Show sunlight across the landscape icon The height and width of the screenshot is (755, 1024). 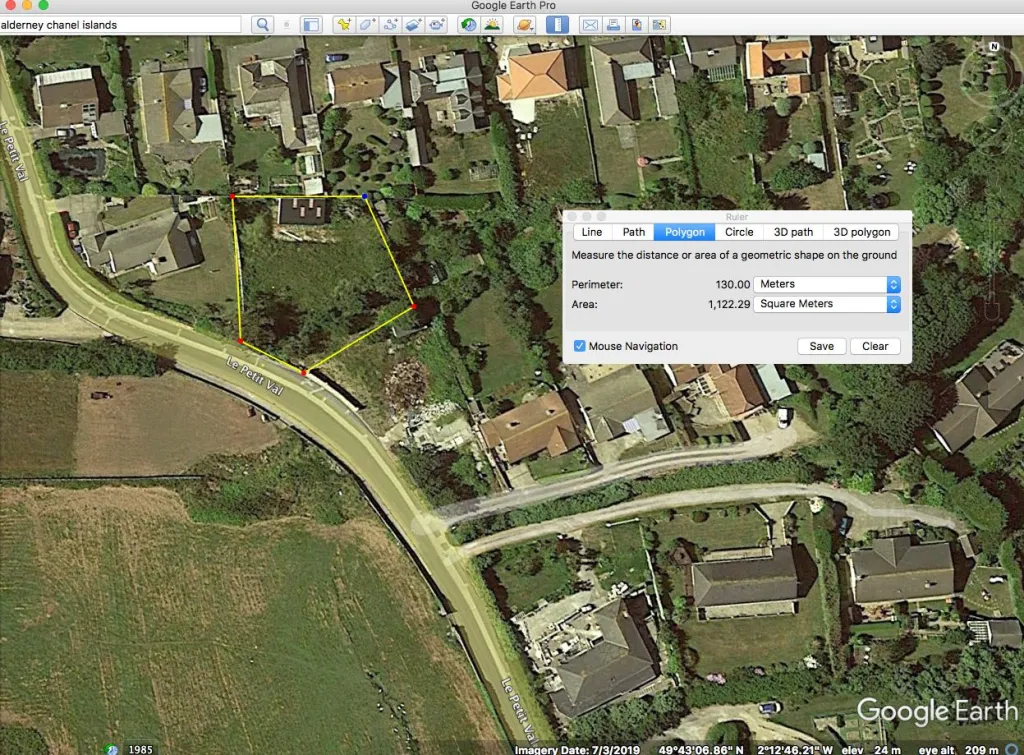pyautogui.click(x=492, y=24)
